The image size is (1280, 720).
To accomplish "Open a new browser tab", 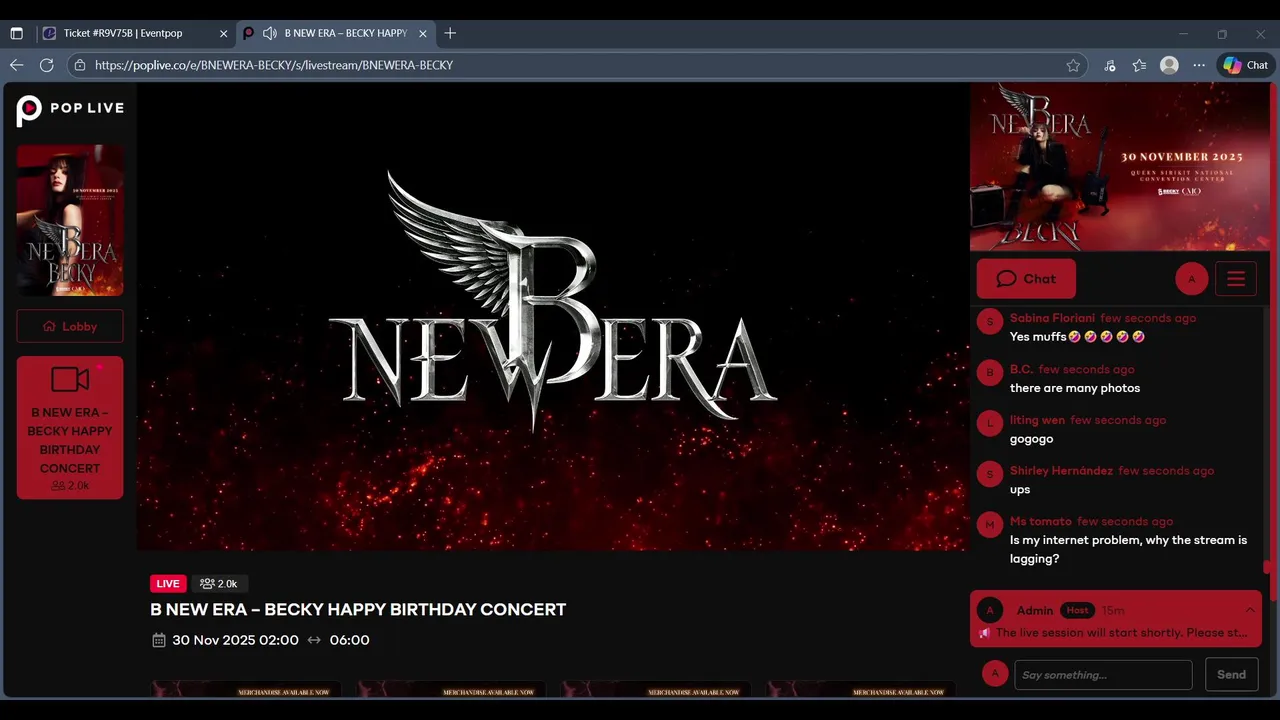I will [450, 33].
